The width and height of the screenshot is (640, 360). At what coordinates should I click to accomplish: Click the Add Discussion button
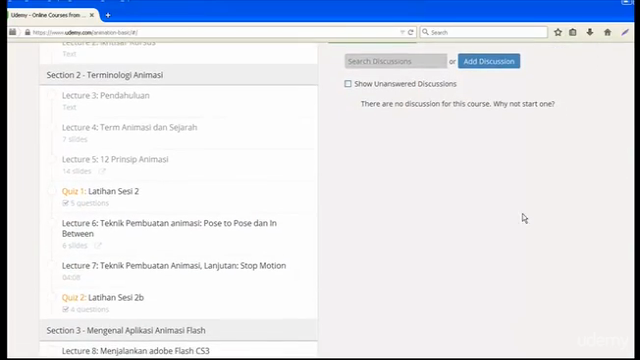coord(489,61)
